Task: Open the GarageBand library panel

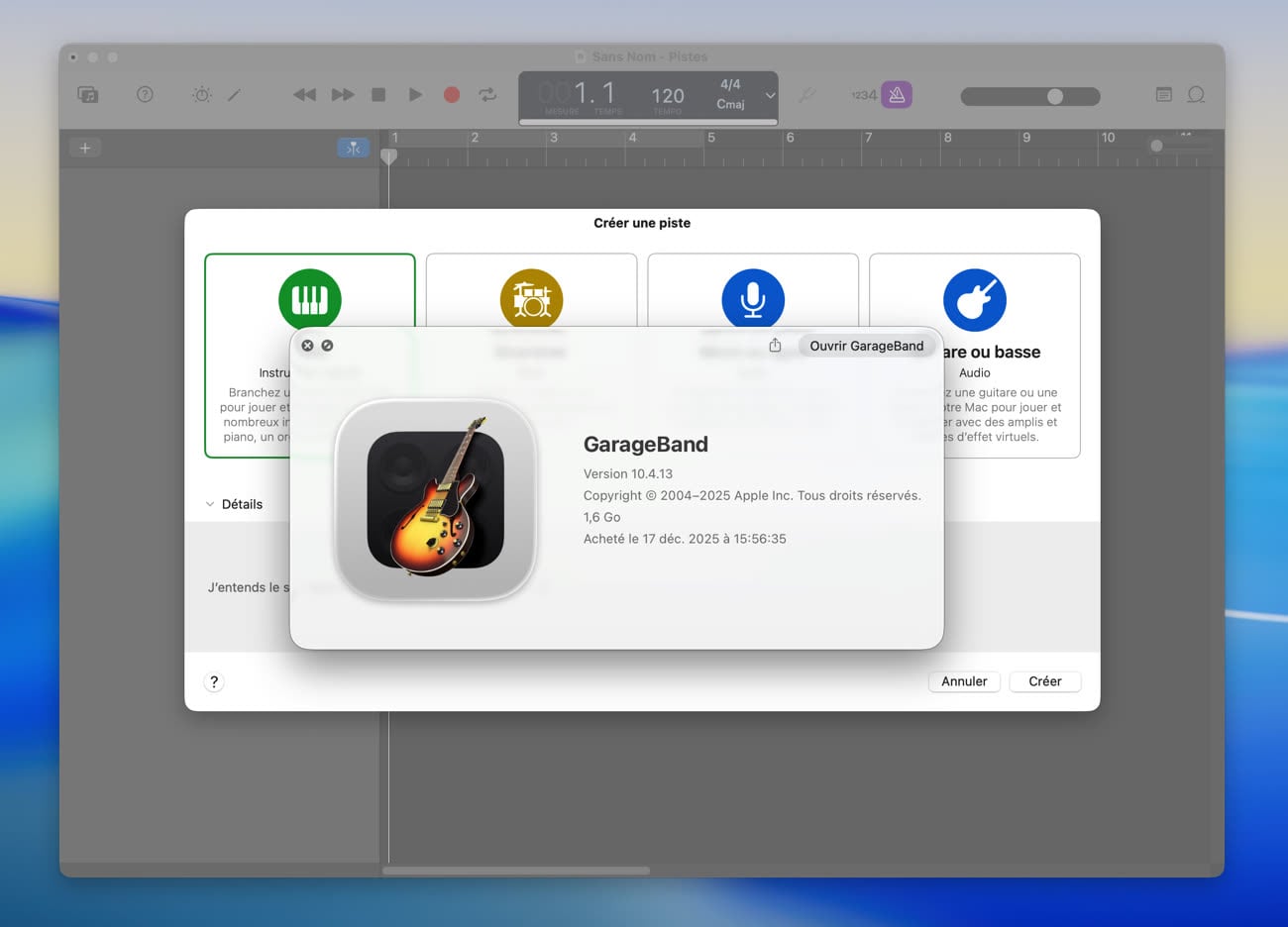Action: [x=88, y=95]
